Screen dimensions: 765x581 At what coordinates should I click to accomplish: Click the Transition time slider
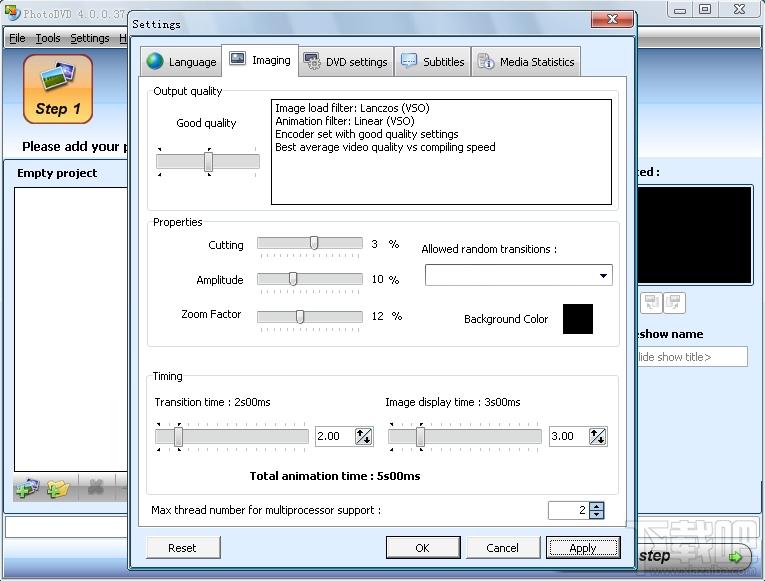click(x=232, y=436)
